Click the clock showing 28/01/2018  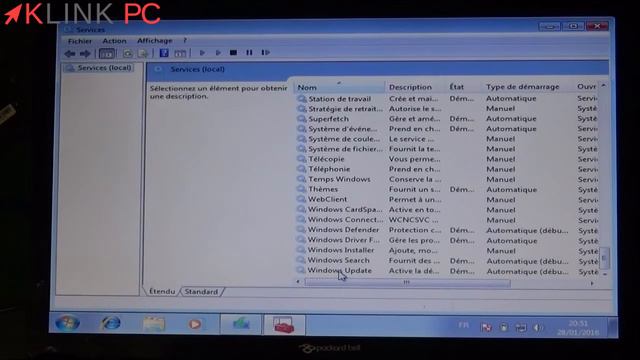pos(578,328)
